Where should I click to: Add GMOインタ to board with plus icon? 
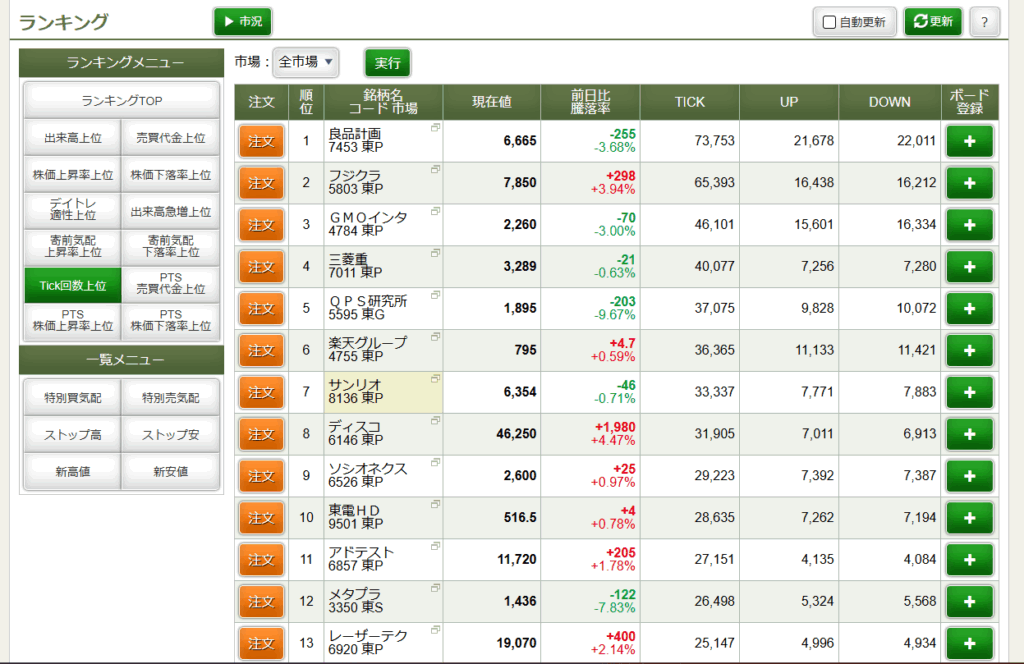969,225
